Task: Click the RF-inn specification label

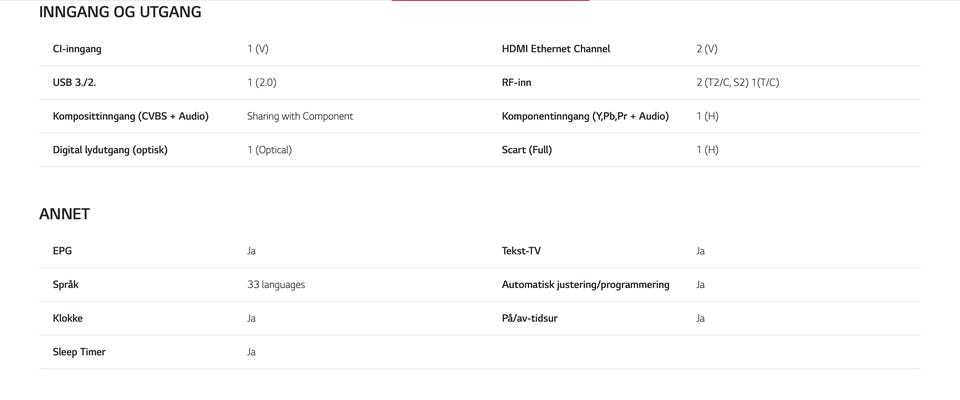Action: coord(516,83)
